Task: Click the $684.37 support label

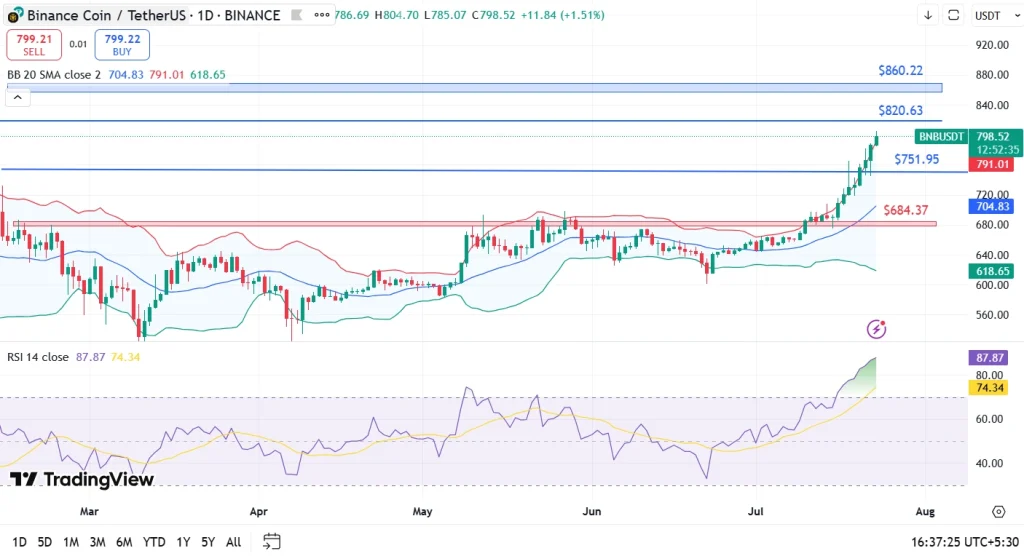Action: [x=906, y=210]
